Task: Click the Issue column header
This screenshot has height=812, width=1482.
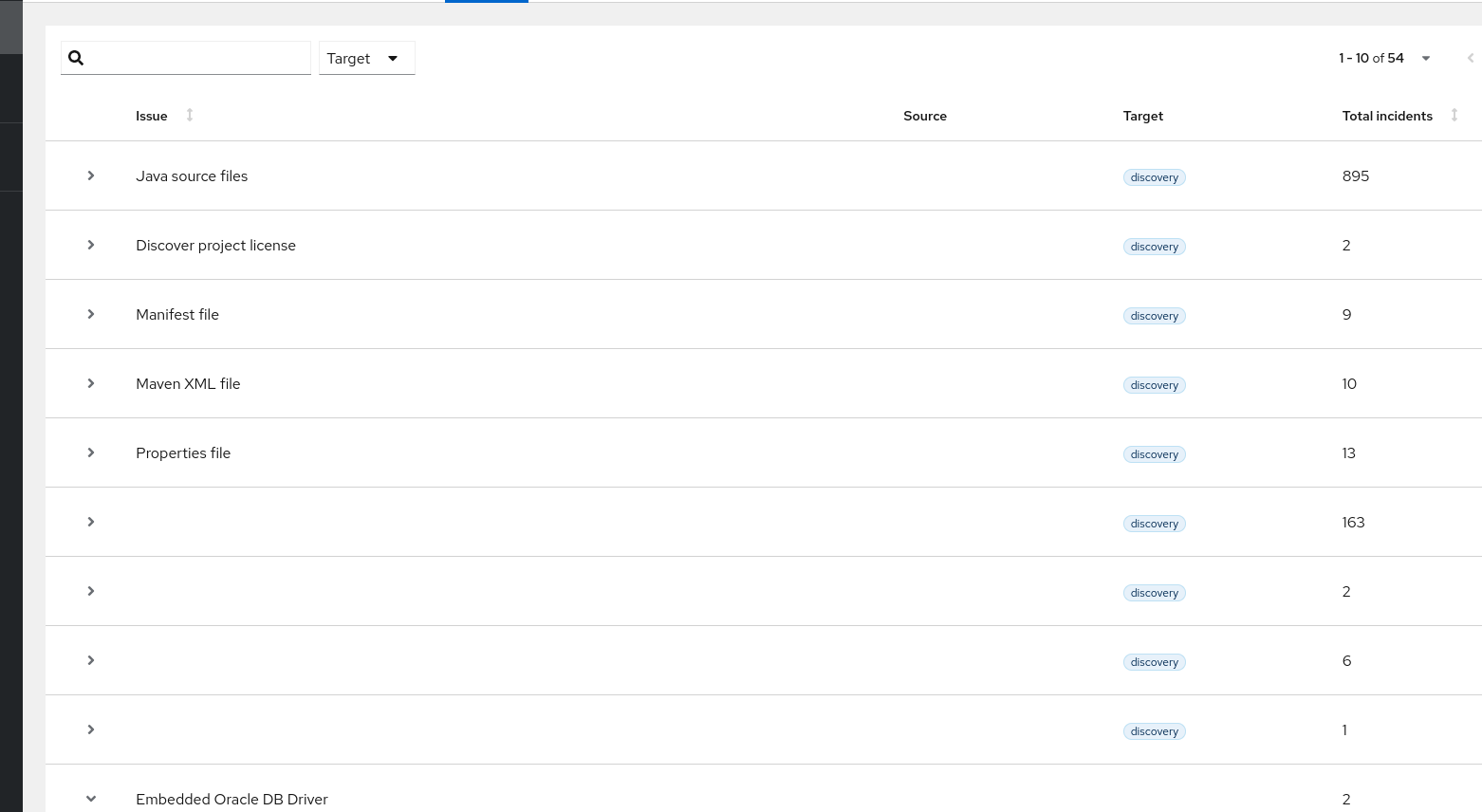Action: [152, 116]
